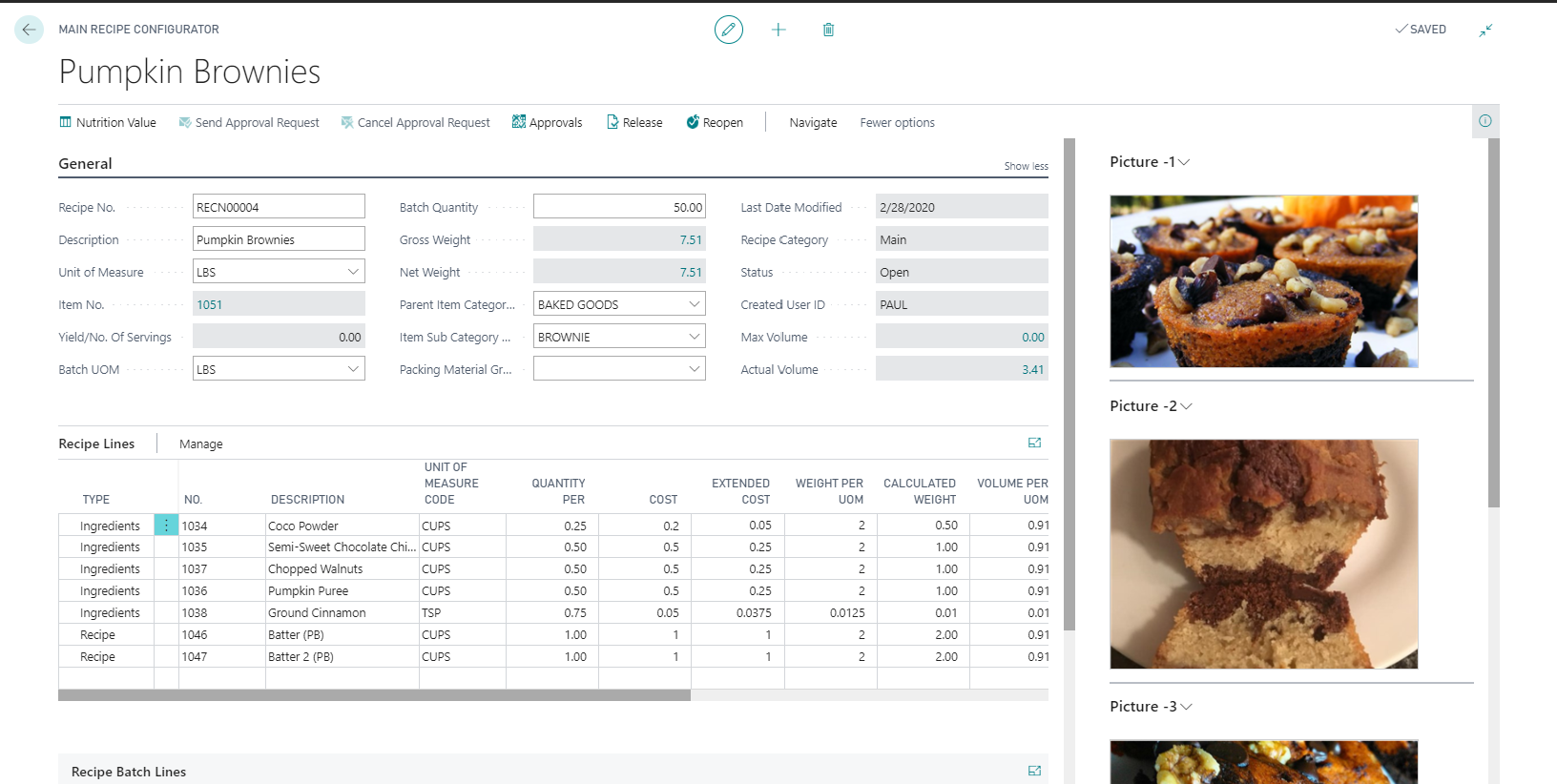
Task: Expand the Packing Material Group dropdown
Action: pos(694,369)
